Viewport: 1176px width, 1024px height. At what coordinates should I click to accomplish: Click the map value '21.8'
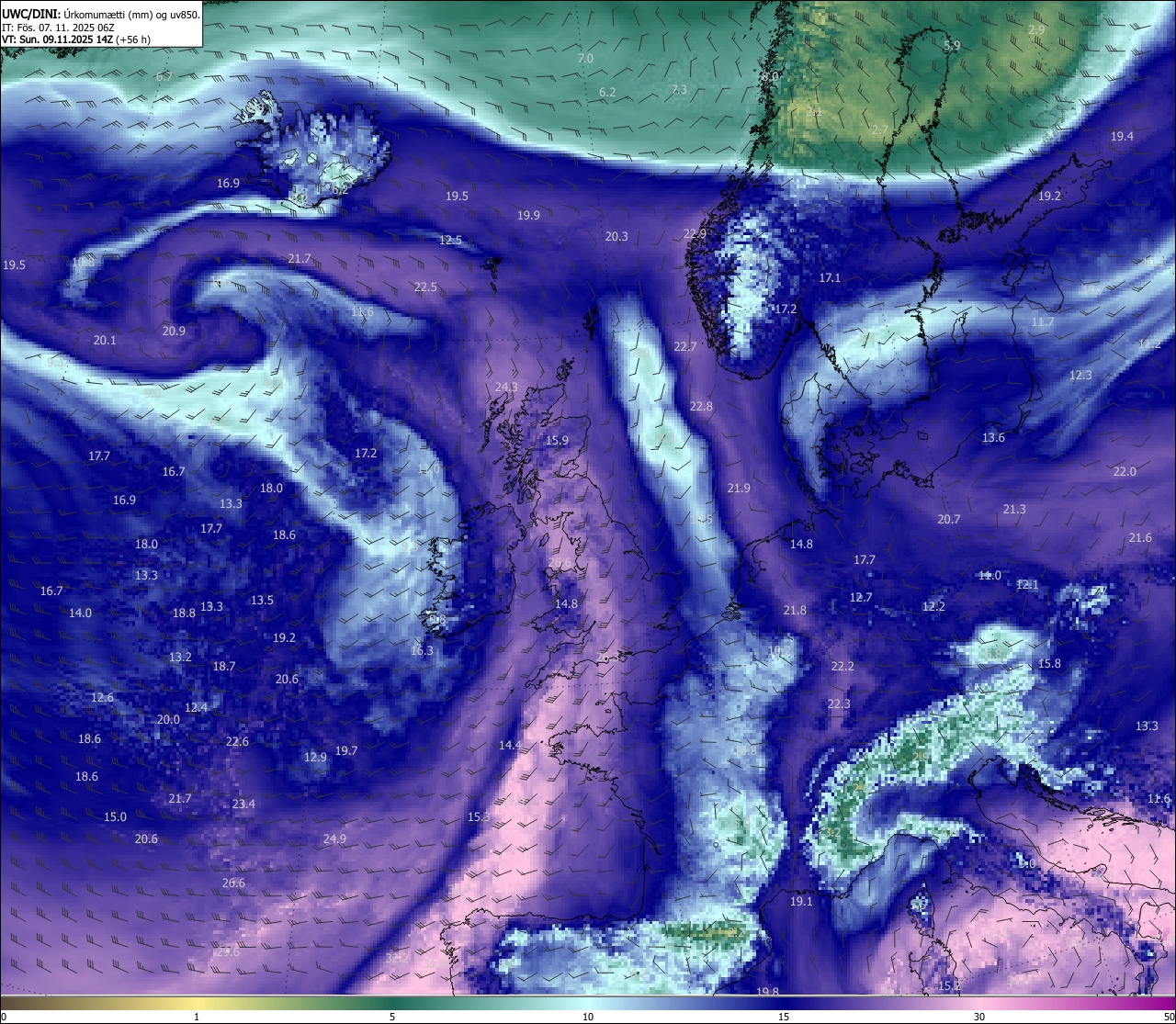[795, 610]
